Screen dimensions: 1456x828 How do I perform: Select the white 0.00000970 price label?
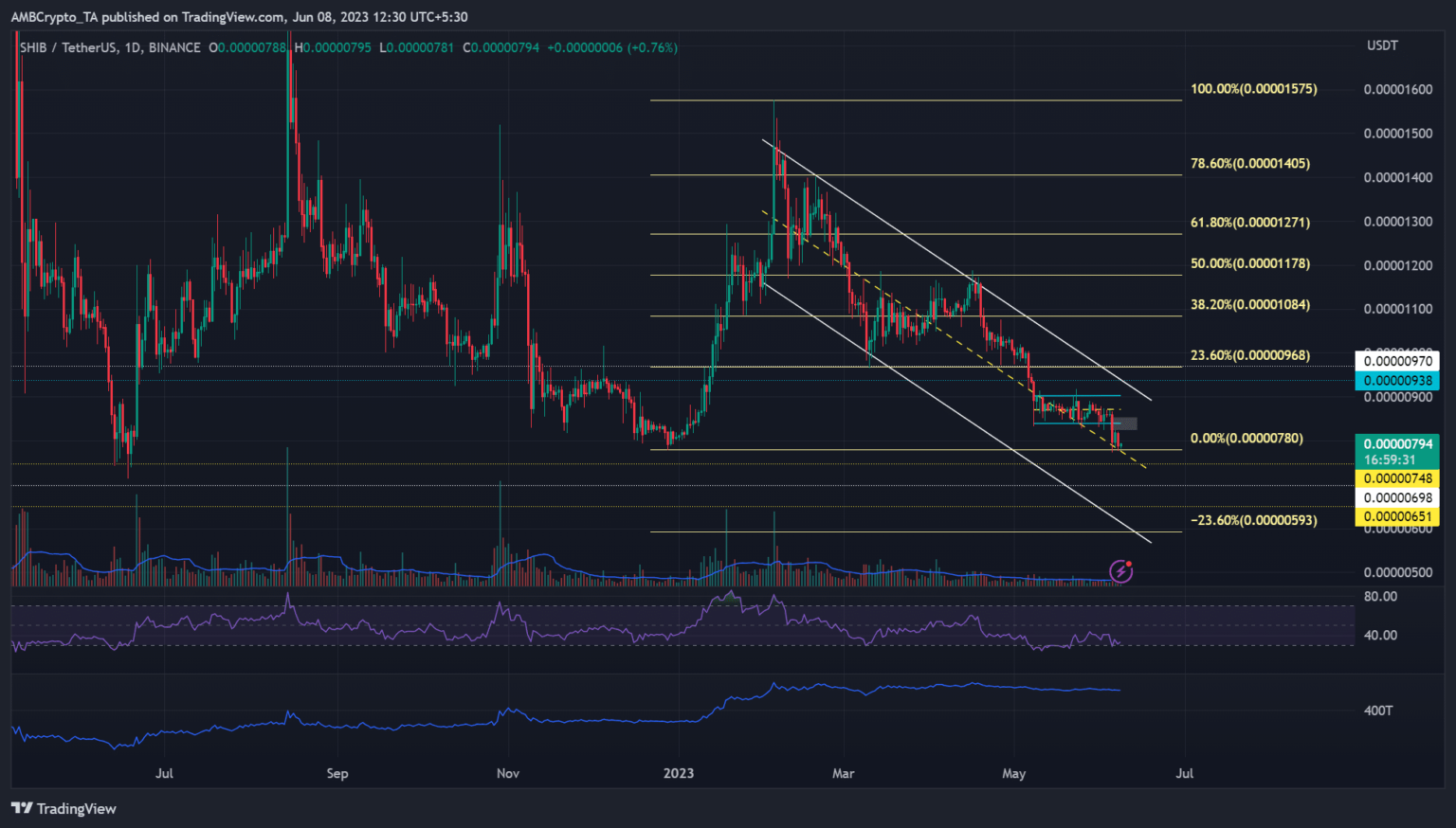tap(1397, 361)
